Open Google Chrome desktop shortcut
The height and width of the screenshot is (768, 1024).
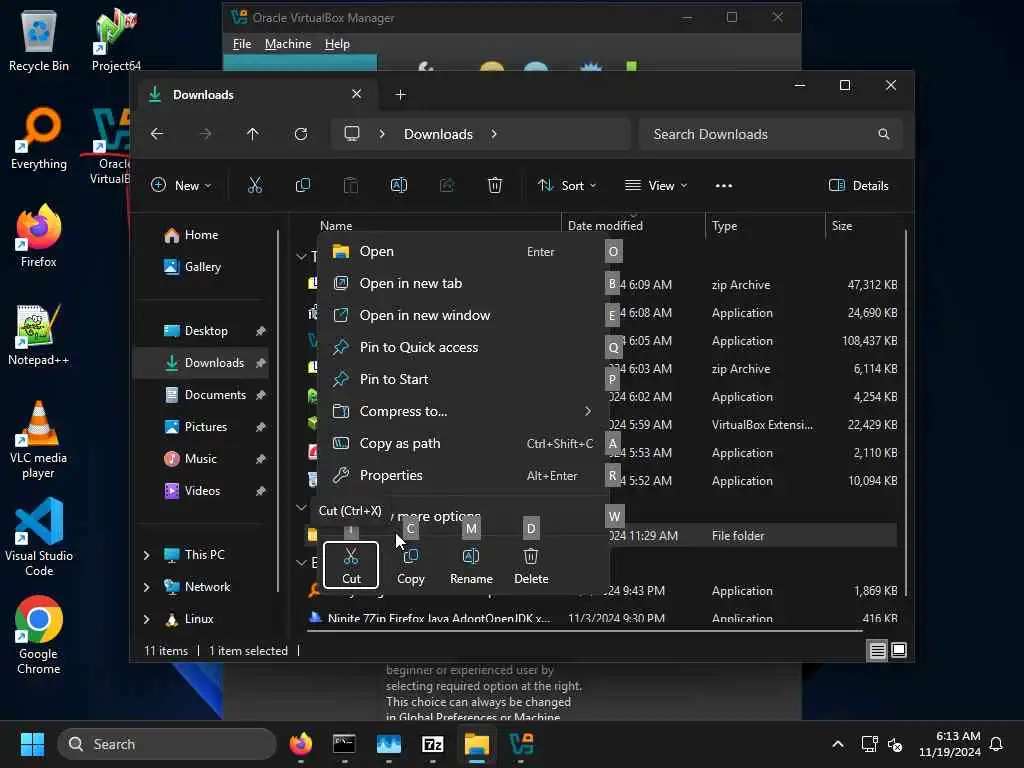coord(39,635)
